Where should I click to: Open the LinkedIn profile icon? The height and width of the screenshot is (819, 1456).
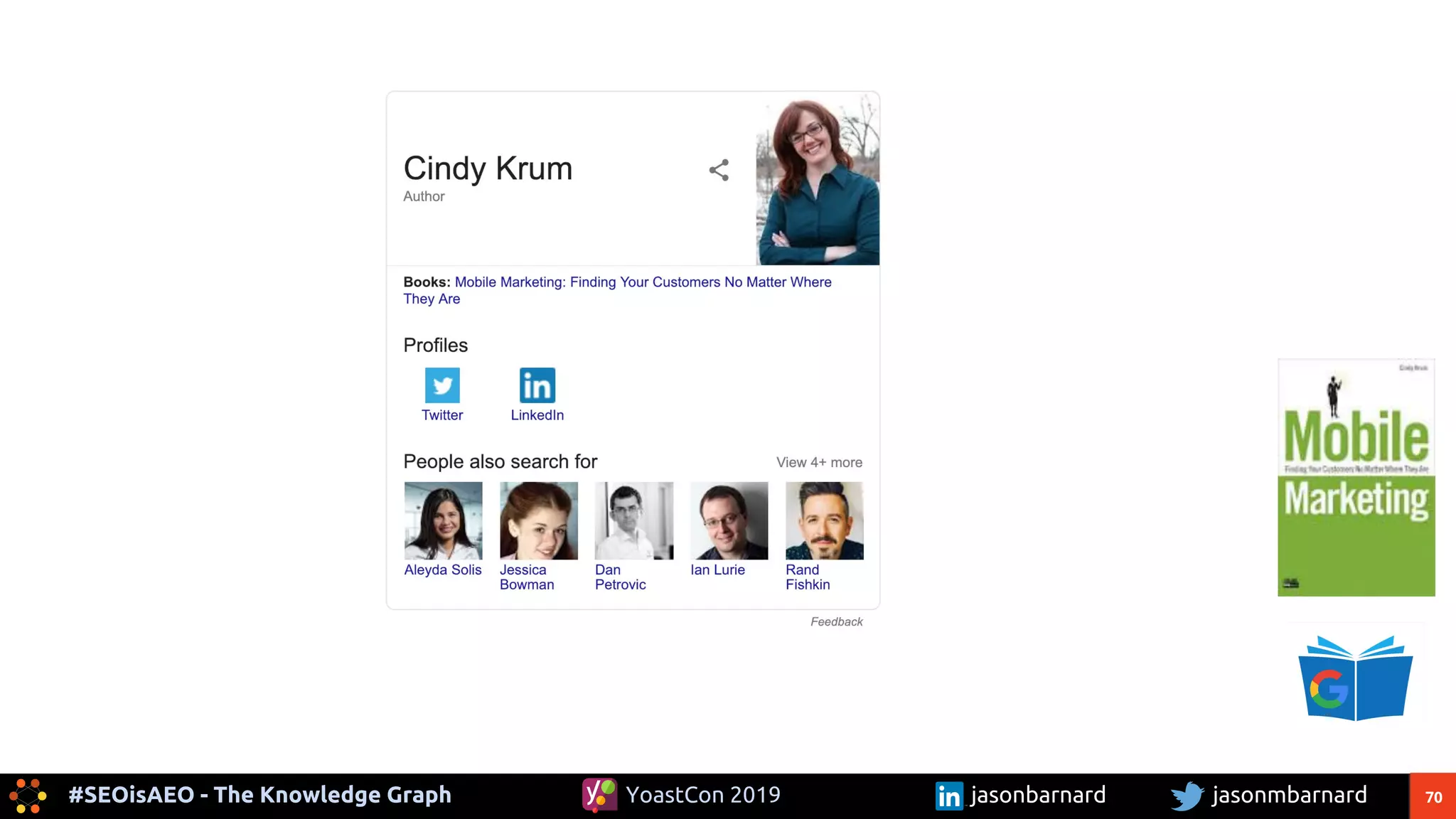[x=537, y=385]
